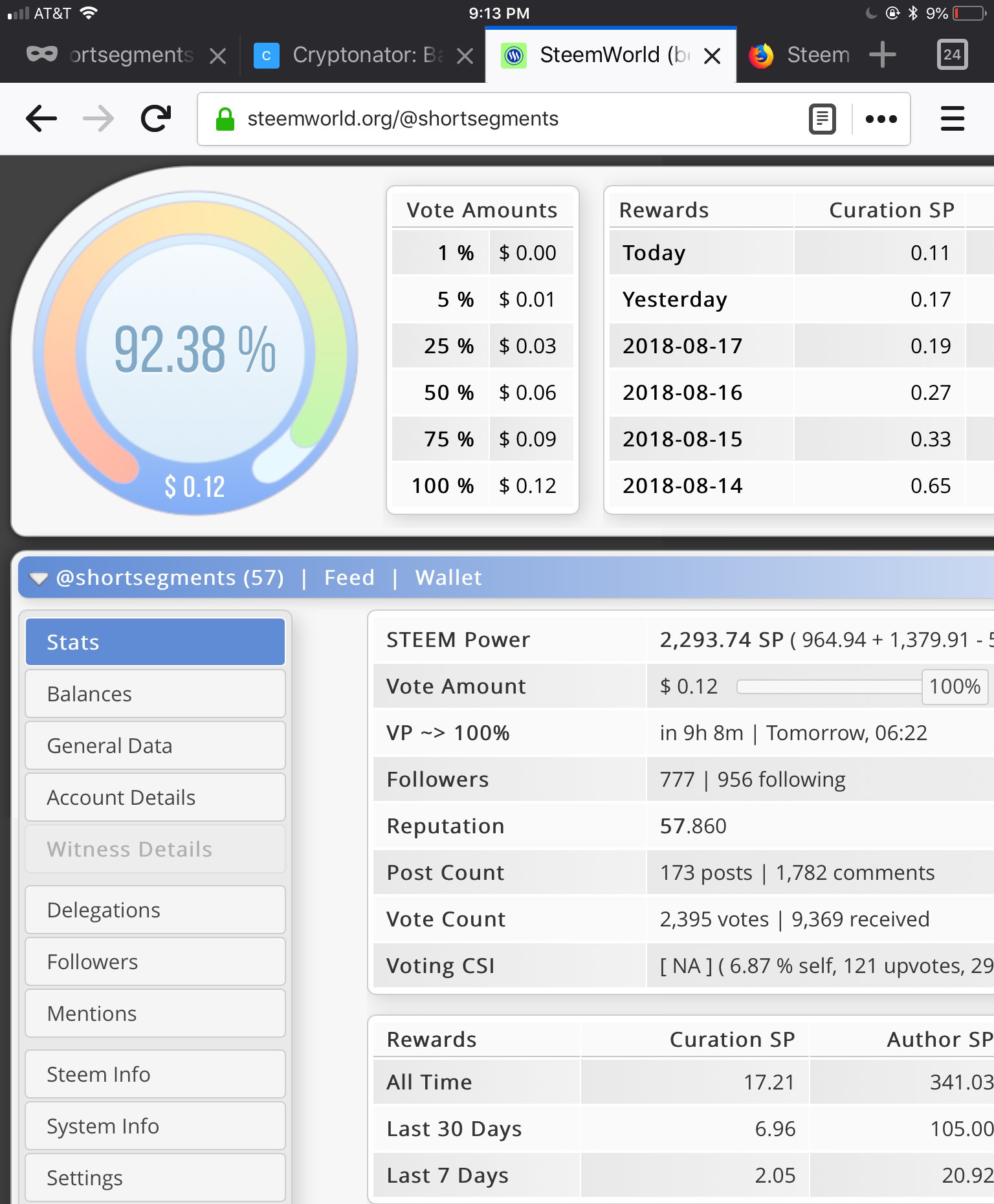Click the Yesterday rewards row
Image resolution: width=994 pixels, height=1204 pixels.
point(801,300)
